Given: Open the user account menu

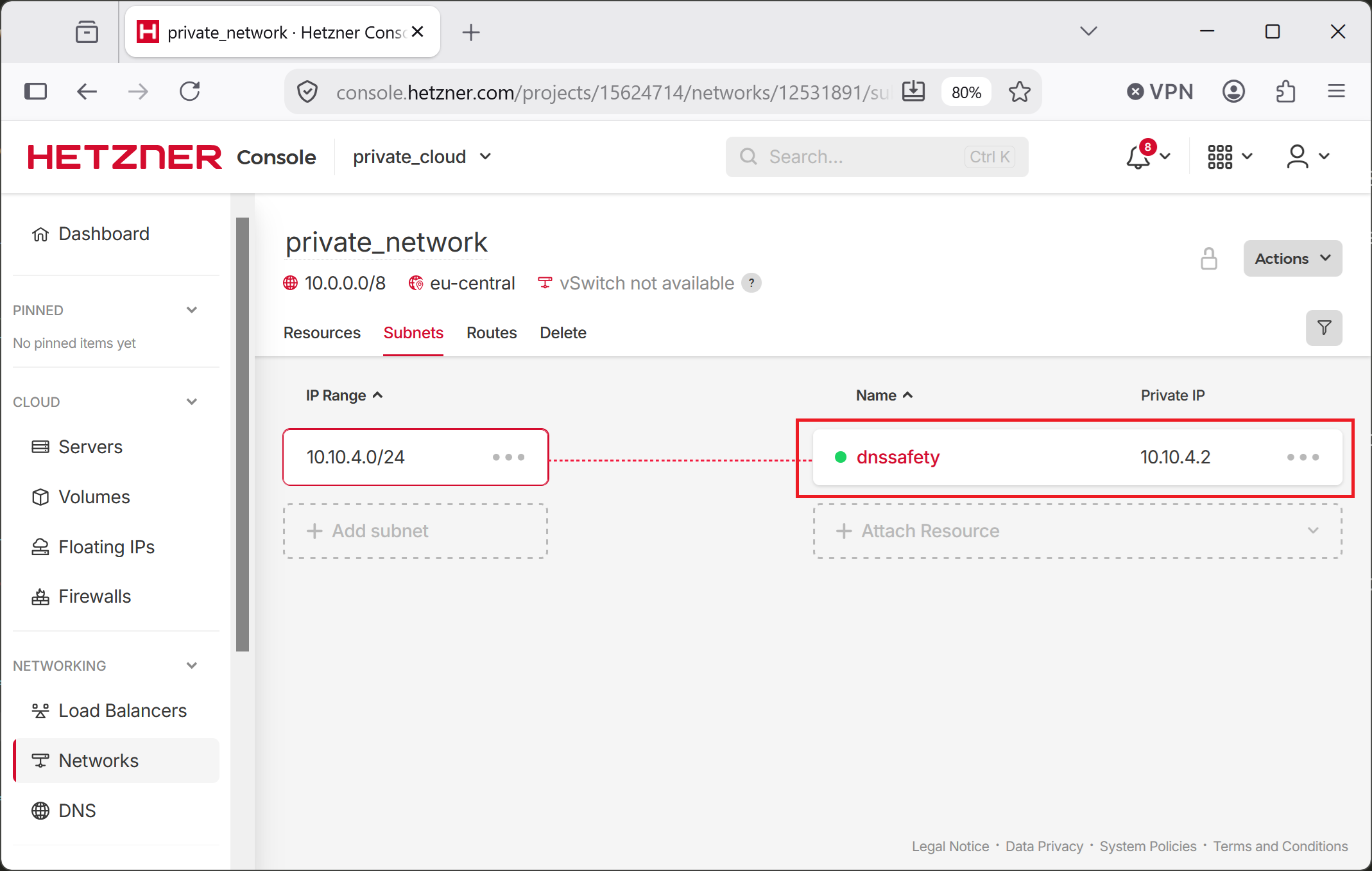Looking at the screenshot, I should pos(1308,156).
